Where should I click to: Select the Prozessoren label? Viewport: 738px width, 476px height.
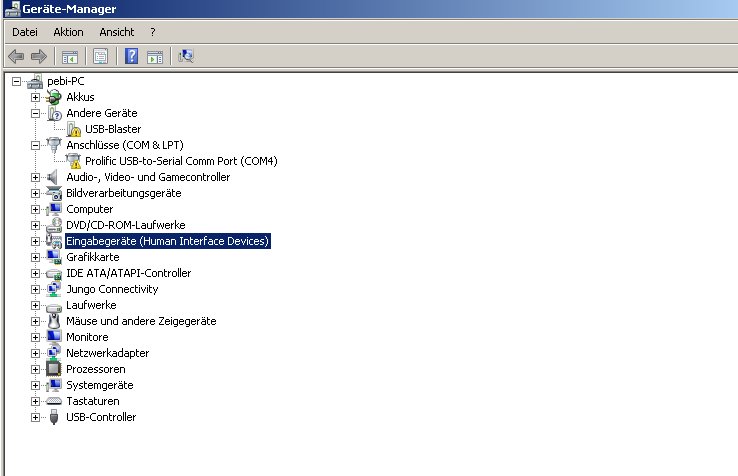[96, 369]
